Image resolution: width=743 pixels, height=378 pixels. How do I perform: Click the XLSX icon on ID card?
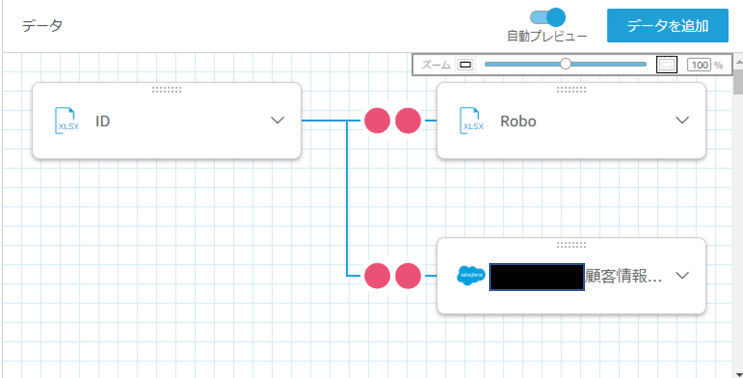[67, 121]
